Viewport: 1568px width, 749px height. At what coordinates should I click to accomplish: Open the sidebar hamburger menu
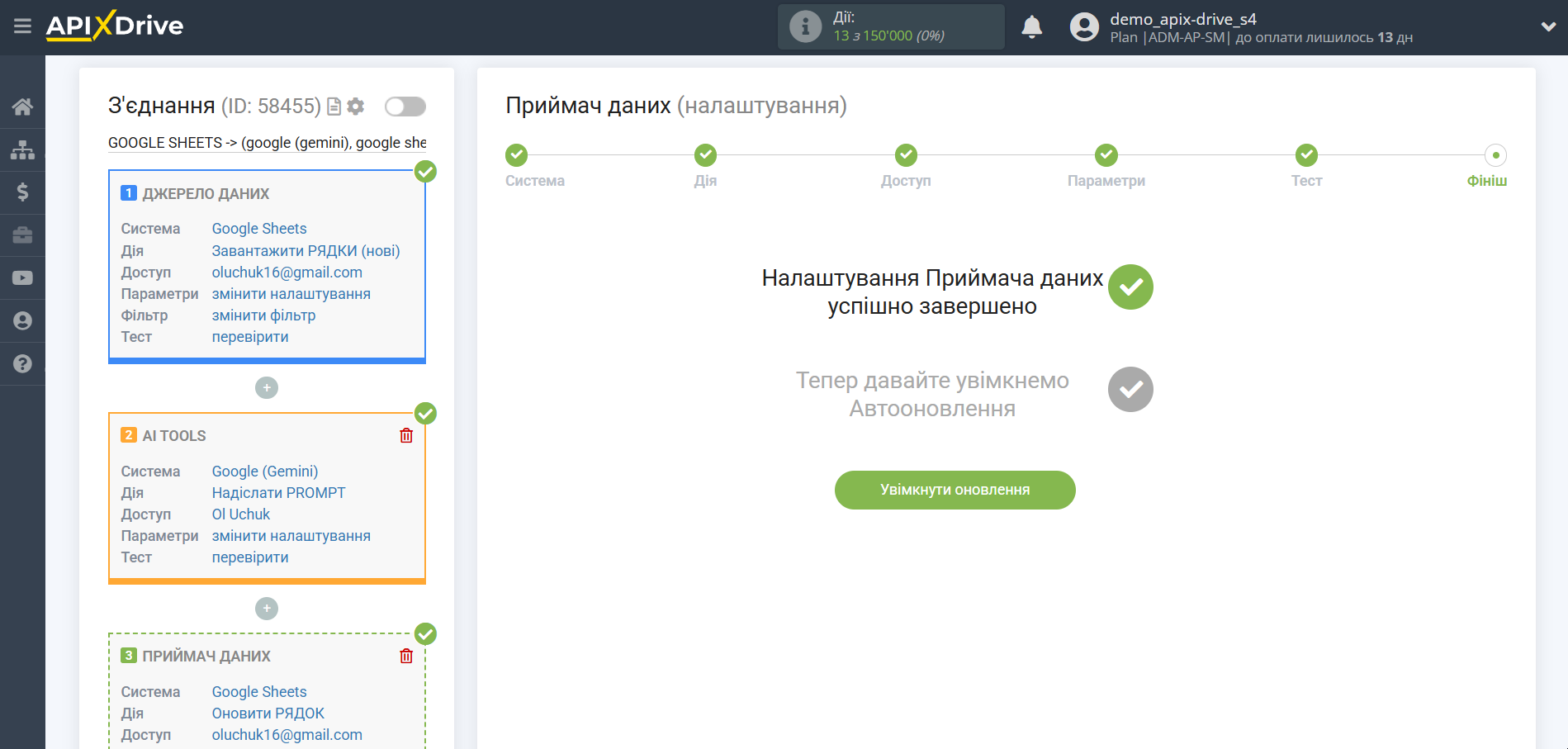[x=22, y=26]
